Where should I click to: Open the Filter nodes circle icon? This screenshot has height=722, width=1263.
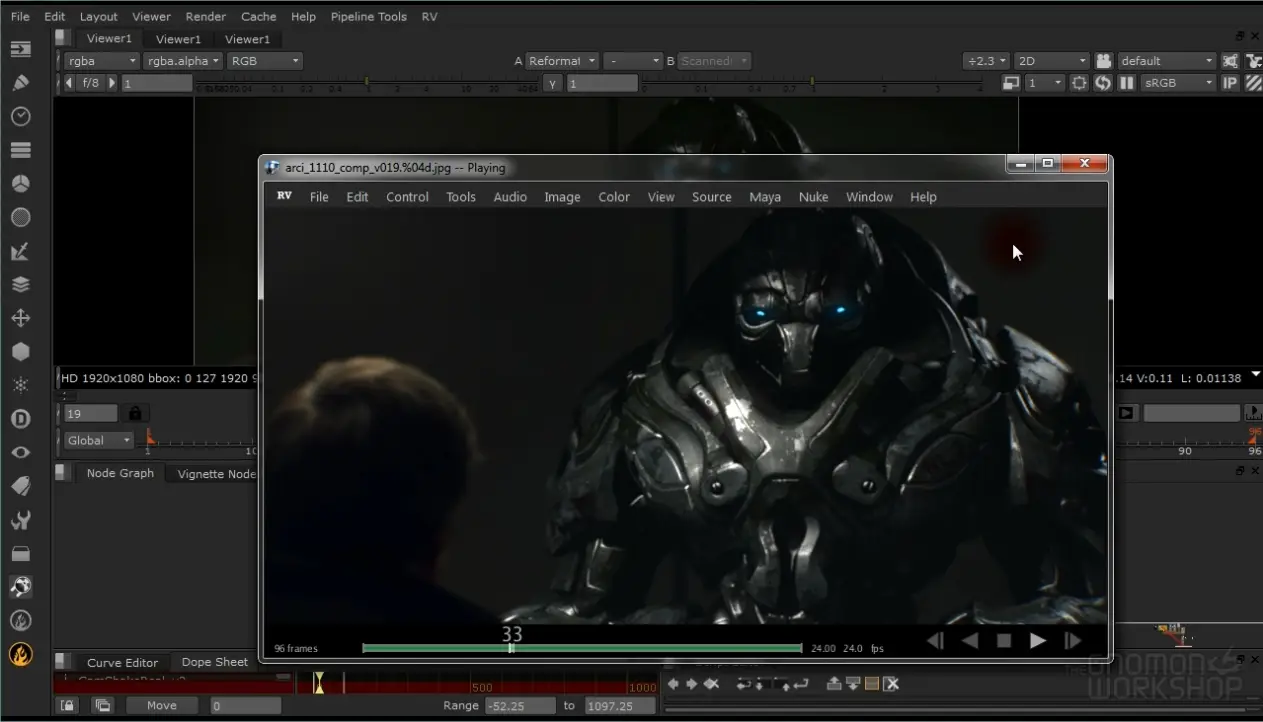pyautogui.click(x=20, y=217)
